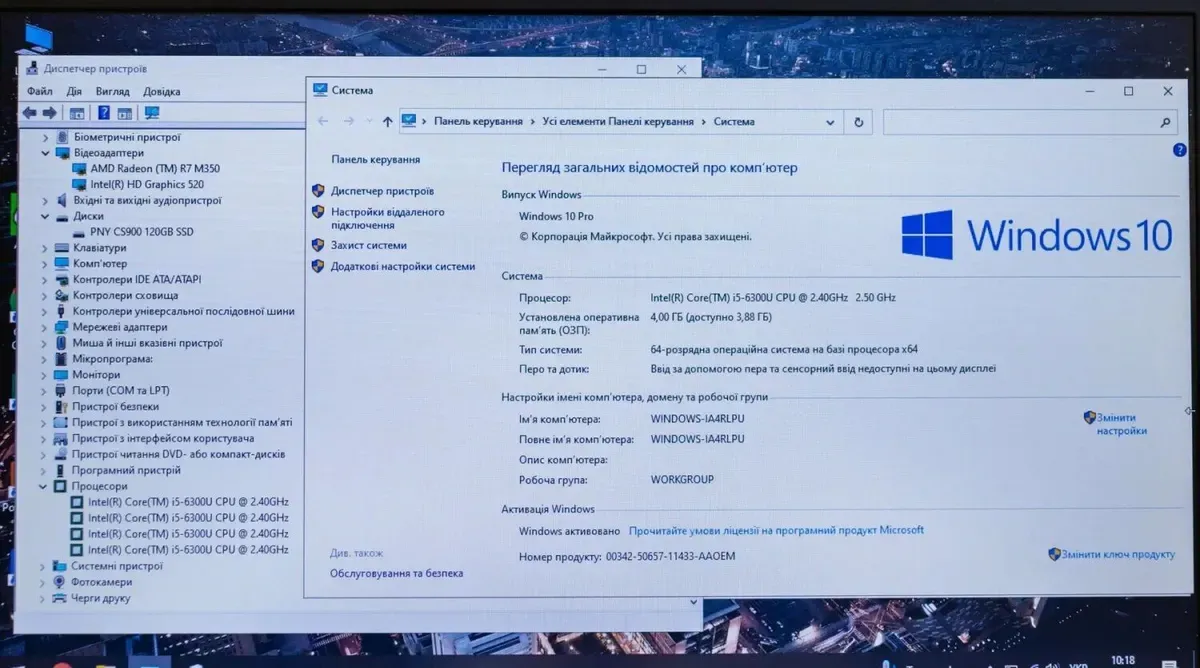Image resolution: width=1200 pixels, height=668 pixels.
Task: Open the Microsoft license terms link
Action: pyautogui.click(x=776, y=531)
